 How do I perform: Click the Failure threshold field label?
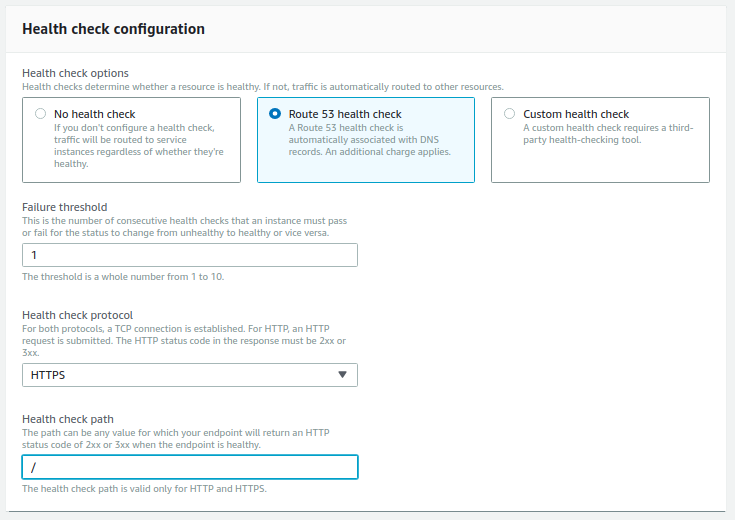point(65,207)
